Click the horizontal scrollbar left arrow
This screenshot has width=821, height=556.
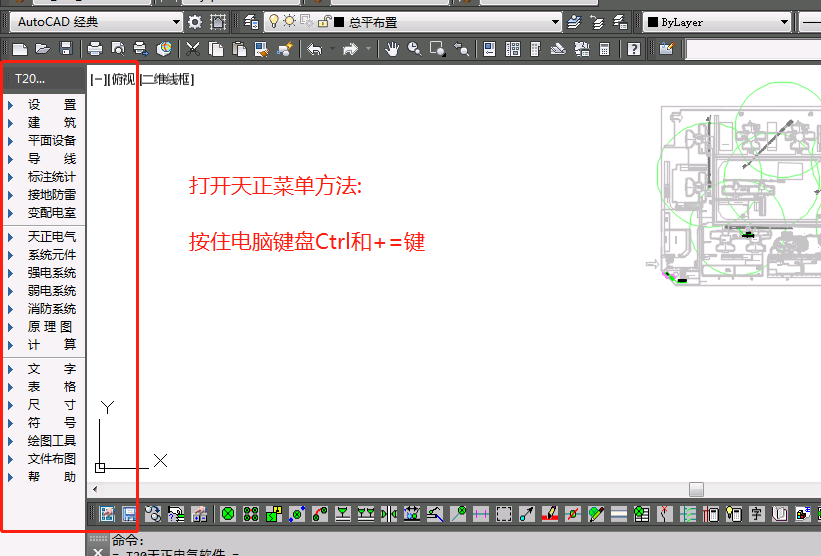coord(95,489)
